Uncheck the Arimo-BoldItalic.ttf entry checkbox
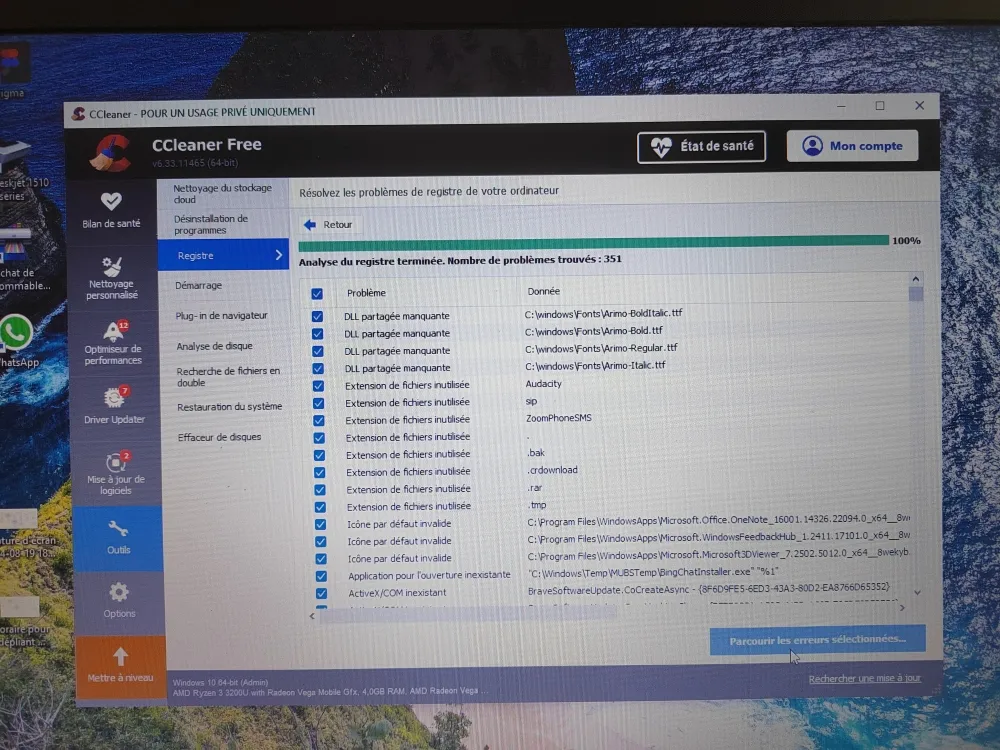Image resolution: width=1000 pixels, height=750 pixels. click(318, 316)
